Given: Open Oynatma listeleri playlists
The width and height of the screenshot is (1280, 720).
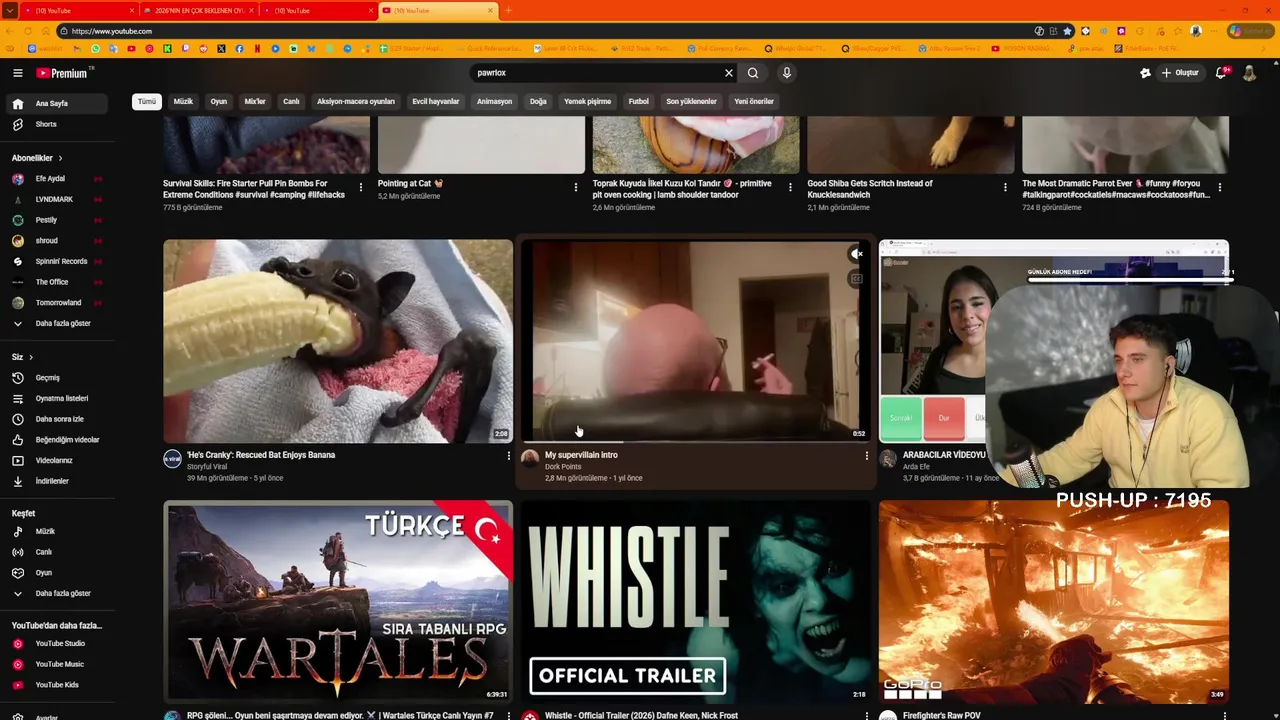Looking at the screenshot, I should pos(57,398).
